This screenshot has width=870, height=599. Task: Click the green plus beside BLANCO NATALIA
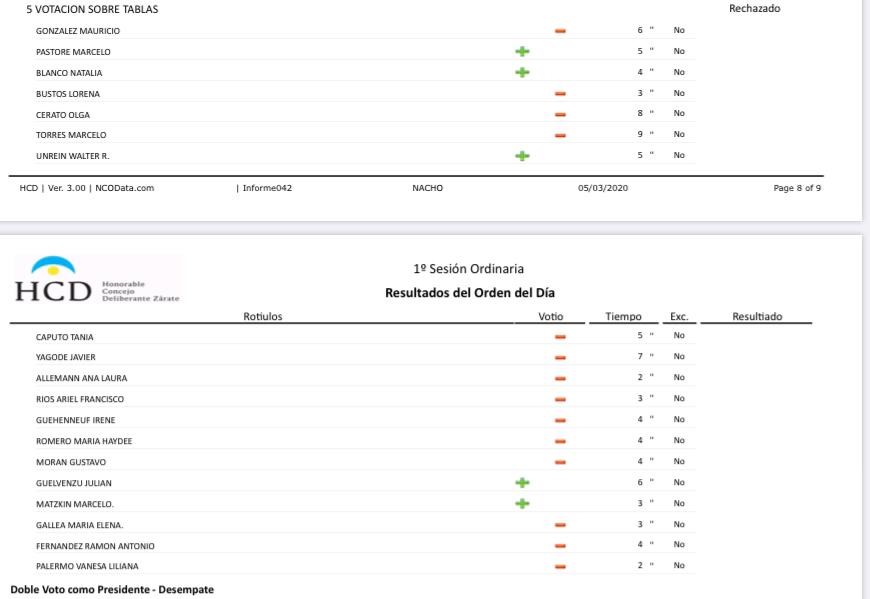click(522, 72)
